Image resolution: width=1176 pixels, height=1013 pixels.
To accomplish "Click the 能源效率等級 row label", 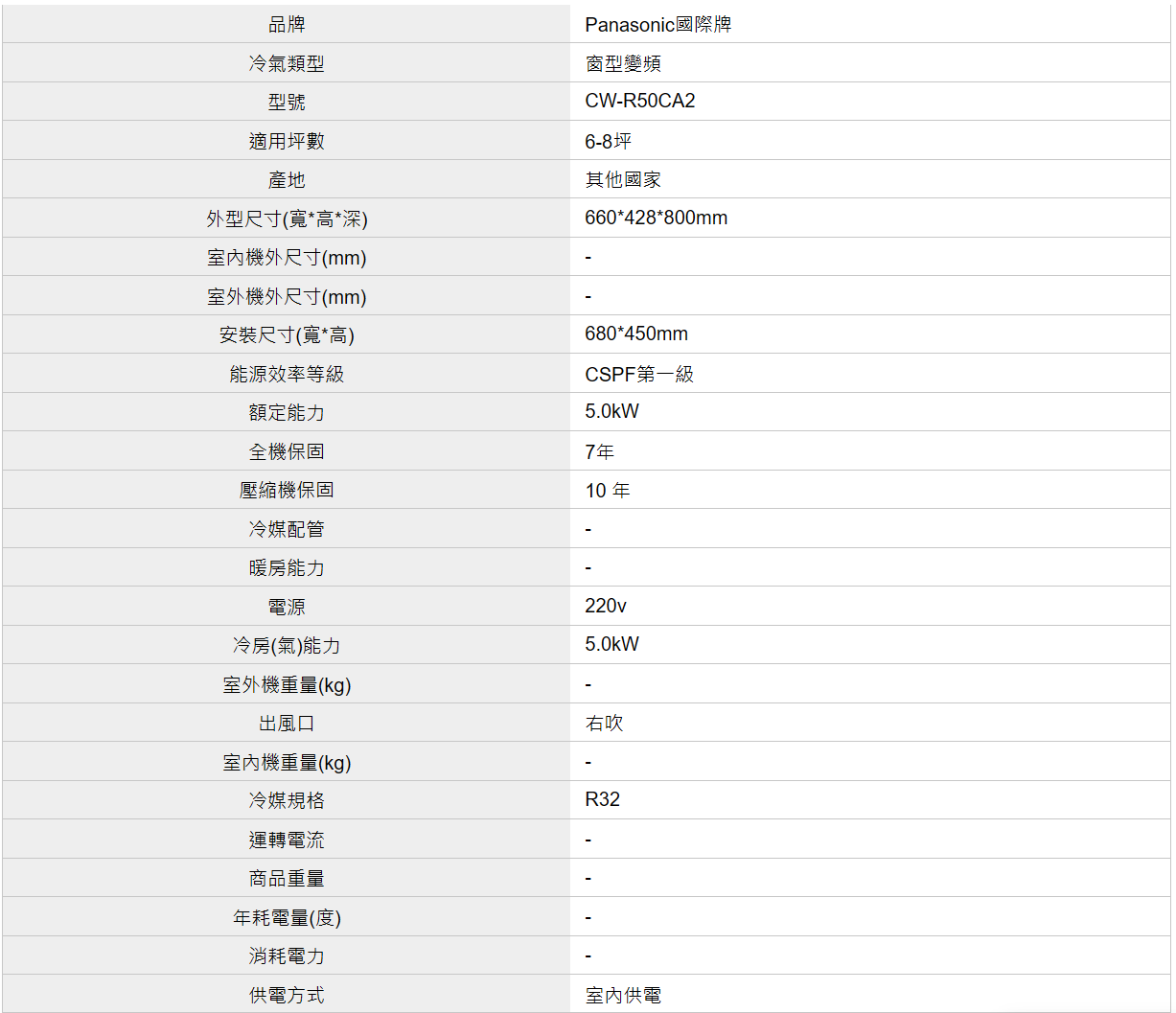I will [x=287, y=375].
